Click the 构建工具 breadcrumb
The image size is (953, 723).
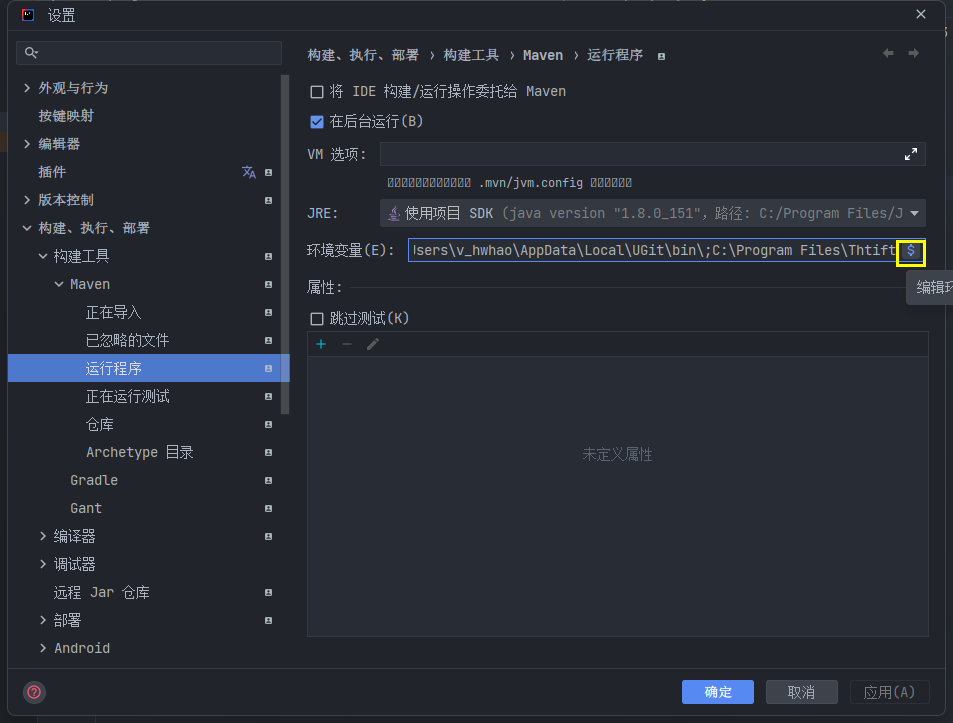471,55
